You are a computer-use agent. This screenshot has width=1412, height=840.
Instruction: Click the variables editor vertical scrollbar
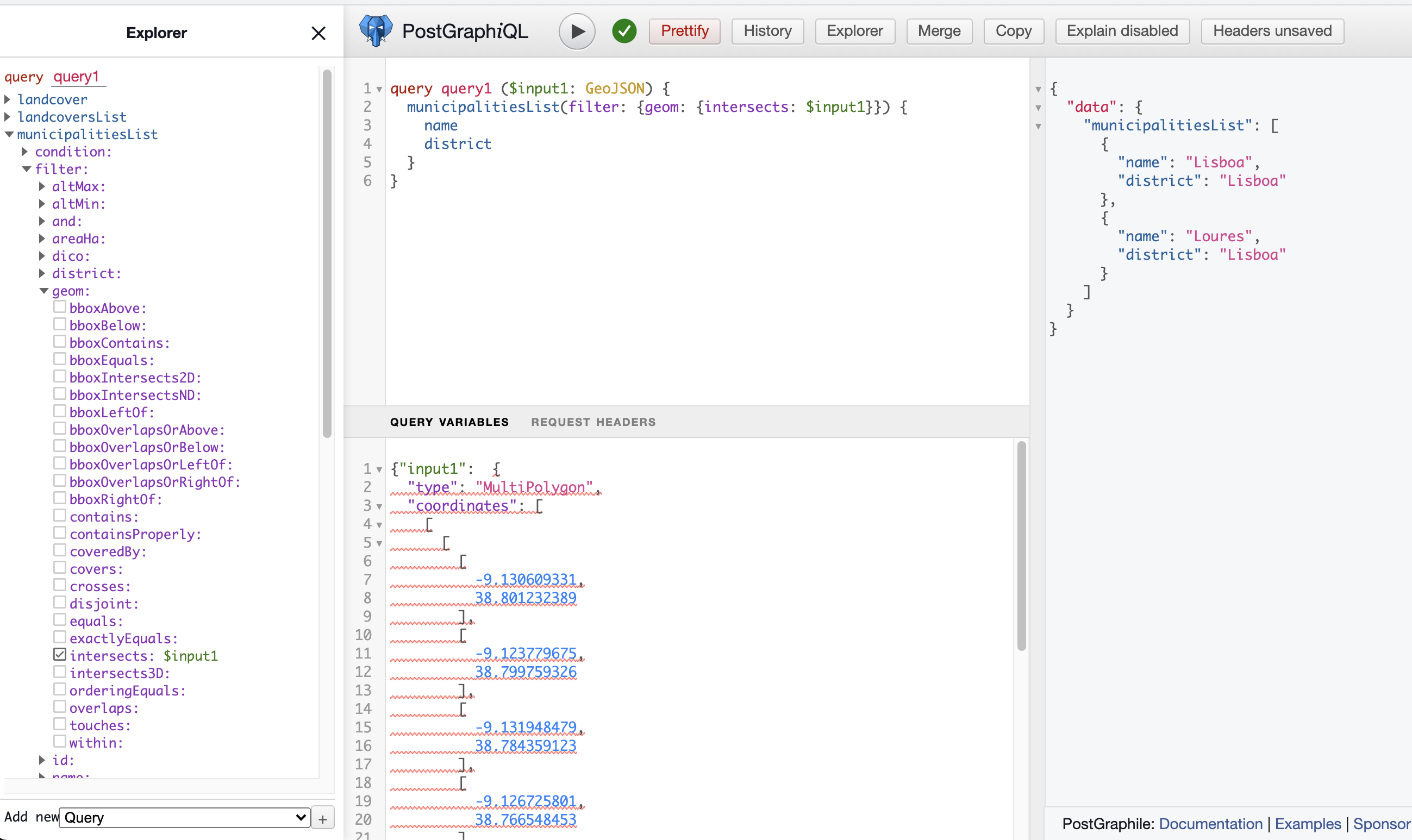[1021, 546]
